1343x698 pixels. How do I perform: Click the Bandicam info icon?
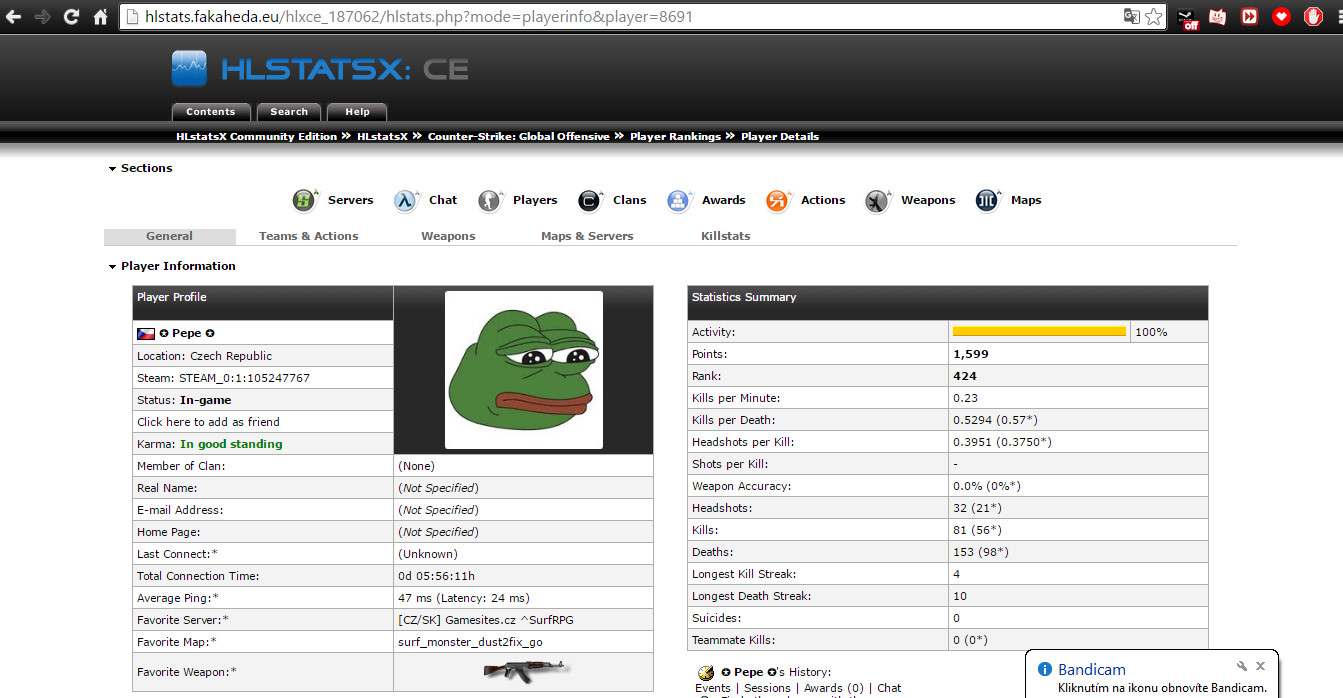click(1045, 669)
